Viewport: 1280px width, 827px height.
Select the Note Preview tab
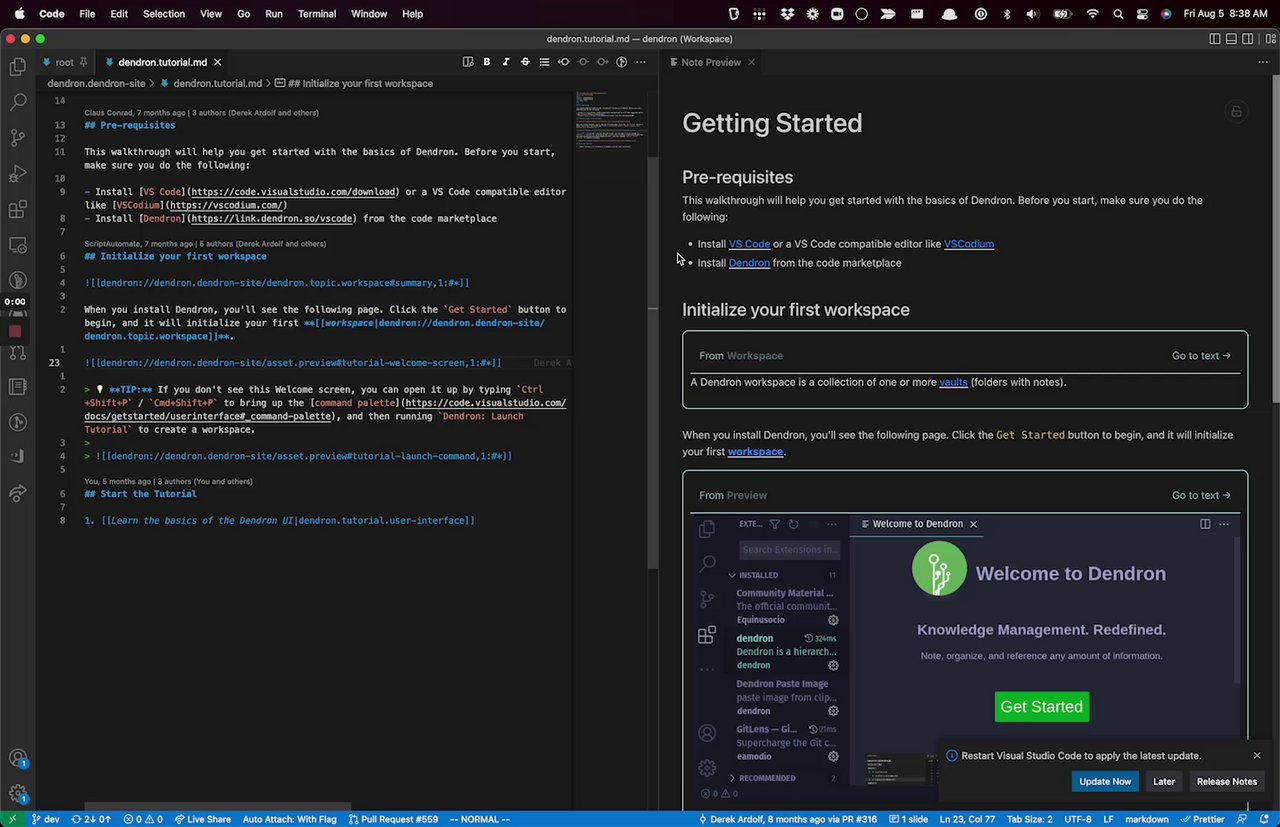coord(711,62)
